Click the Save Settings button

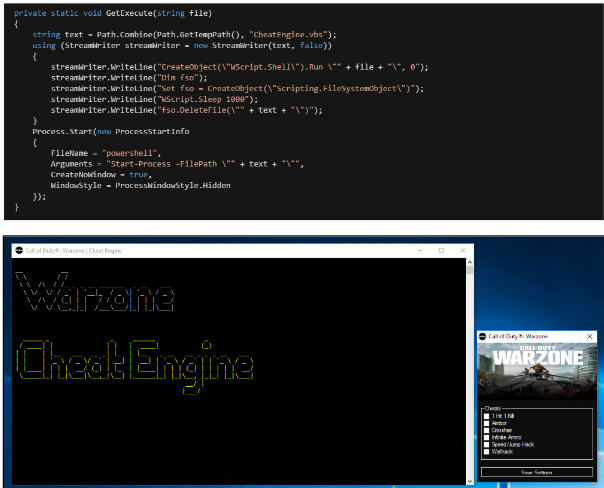(537, 472)
